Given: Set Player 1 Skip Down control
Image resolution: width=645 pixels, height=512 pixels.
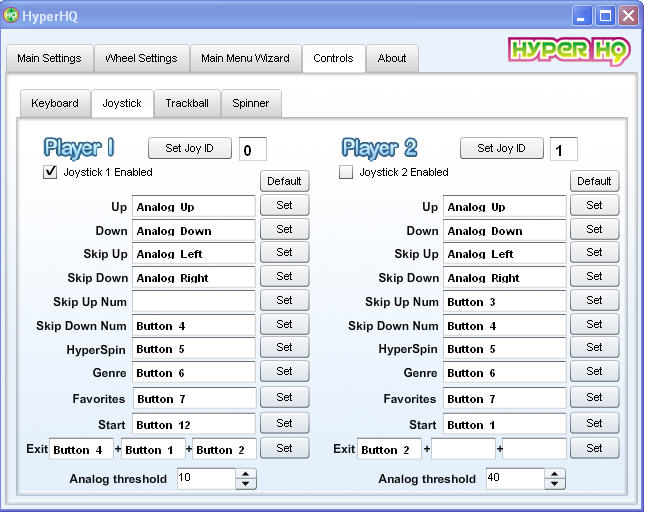Looking at the screenshot, I should 284,276.
